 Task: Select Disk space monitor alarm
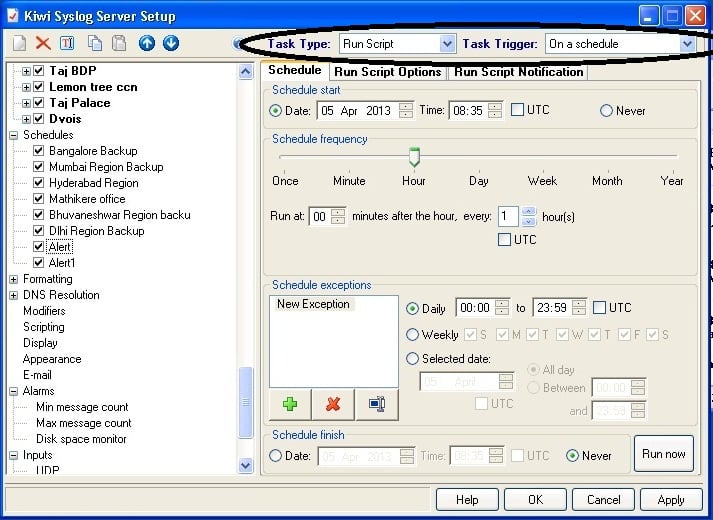coord(81,439)
